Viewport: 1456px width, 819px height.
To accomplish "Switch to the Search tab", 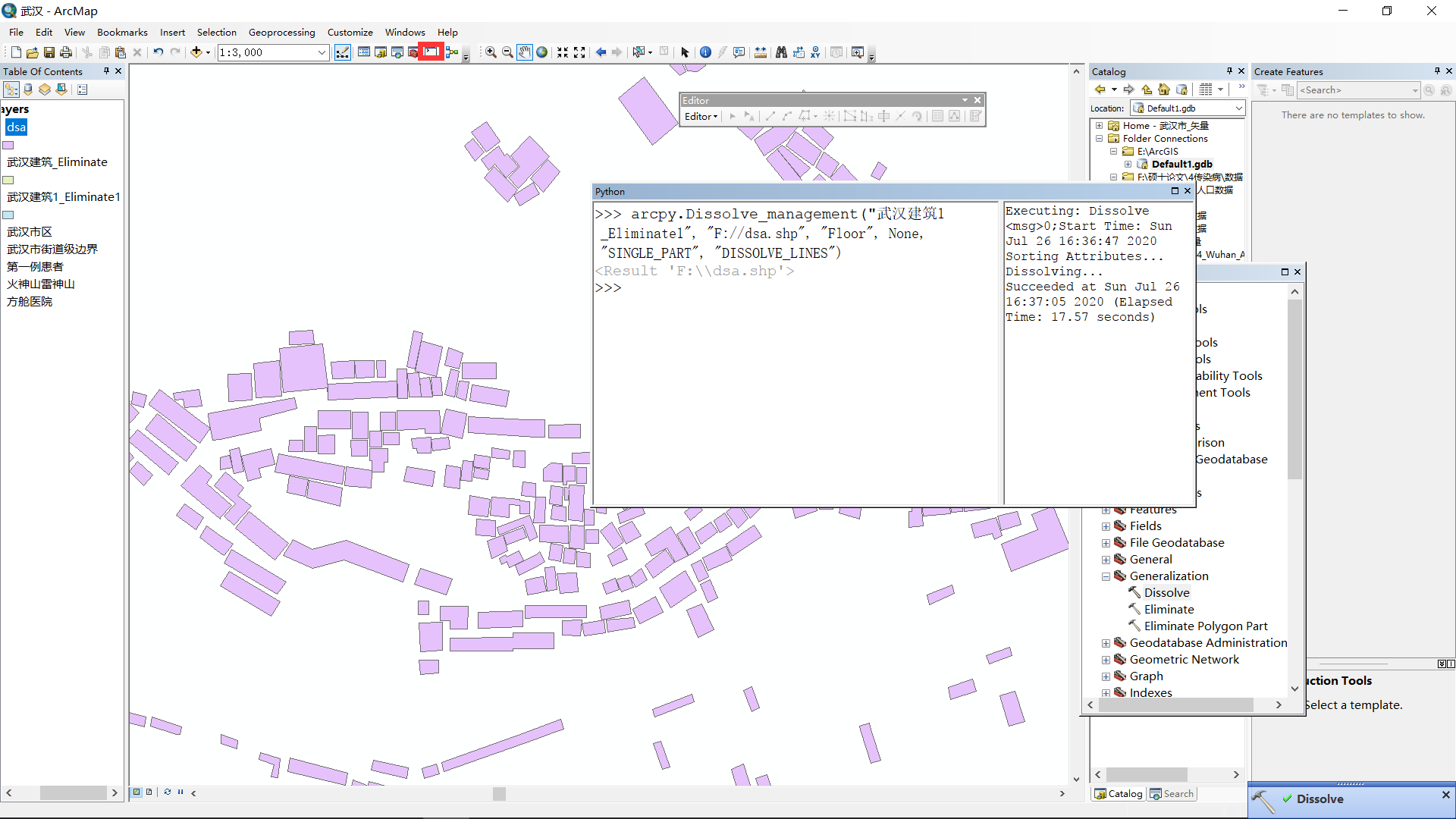I will coord(1172,793).
